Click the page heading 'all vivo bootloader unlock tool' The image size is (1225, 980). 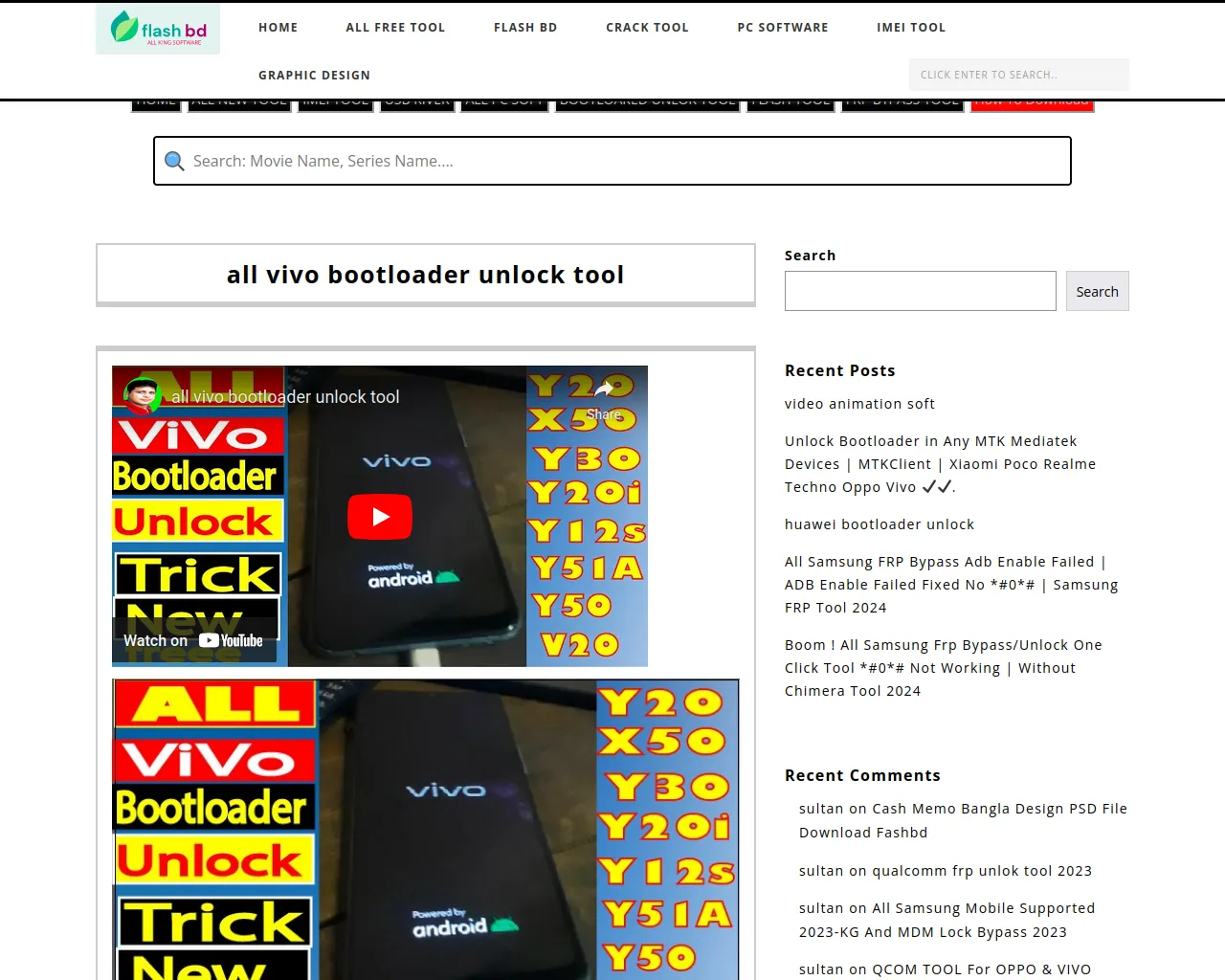pyautogui.click(x=426, y=275)
